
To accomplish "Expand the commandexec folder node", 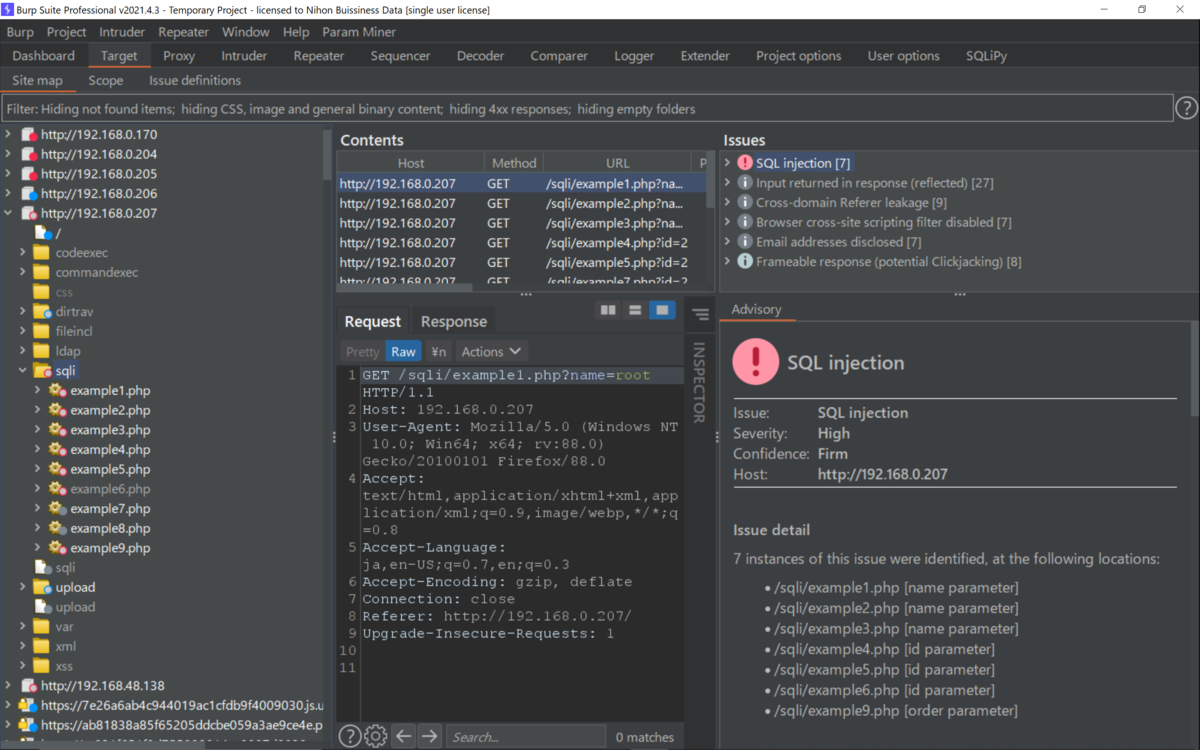I will coord(23,272).
